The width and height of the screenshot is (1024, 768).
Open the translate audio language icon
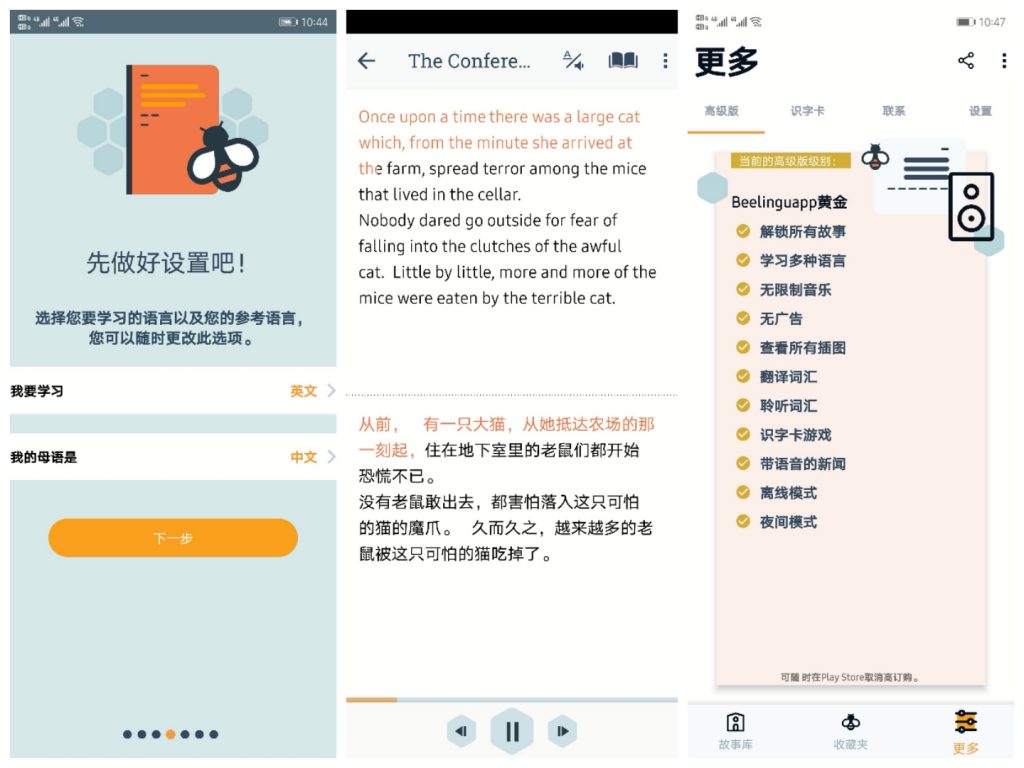(x=573, y=61)
